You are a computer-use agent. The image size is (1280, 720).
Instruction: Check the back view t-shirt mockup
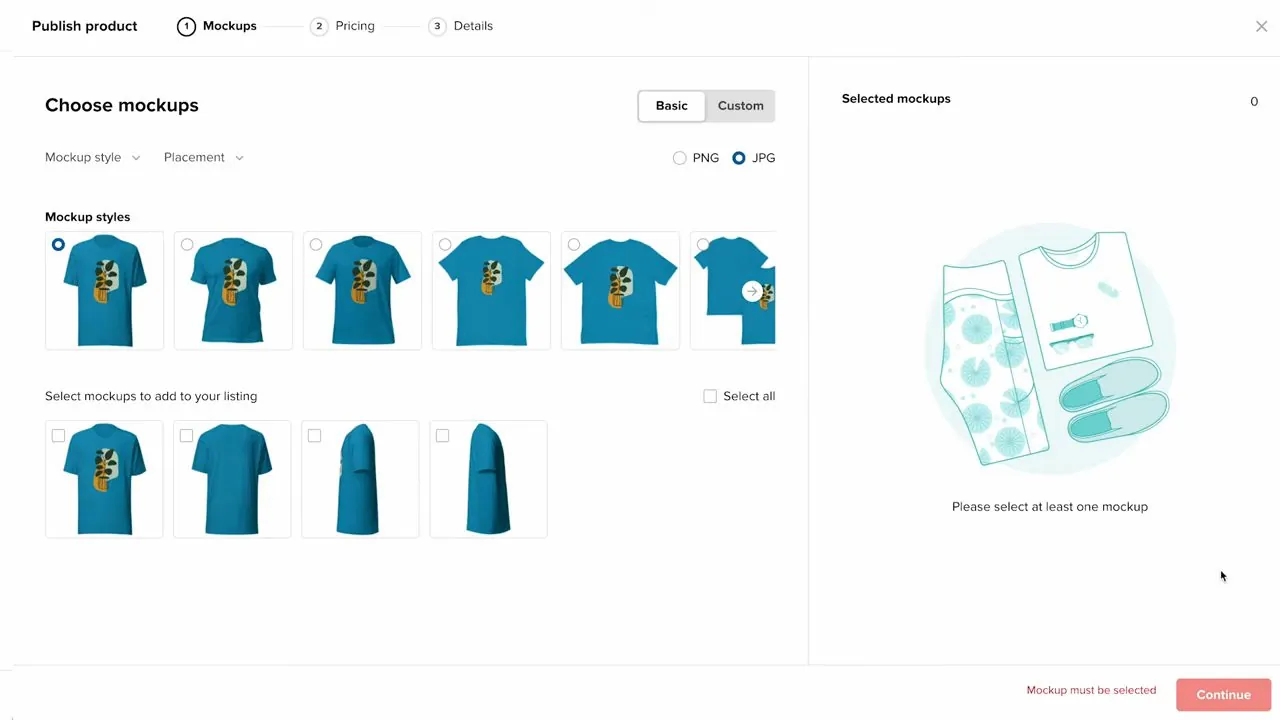pyautogui.click(x=186, y=435)
